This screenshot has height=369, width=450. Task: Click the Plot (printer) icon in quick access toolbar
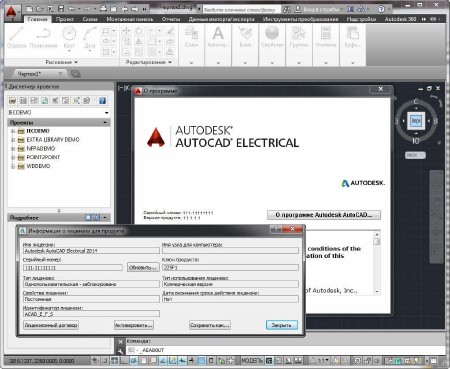104,9
